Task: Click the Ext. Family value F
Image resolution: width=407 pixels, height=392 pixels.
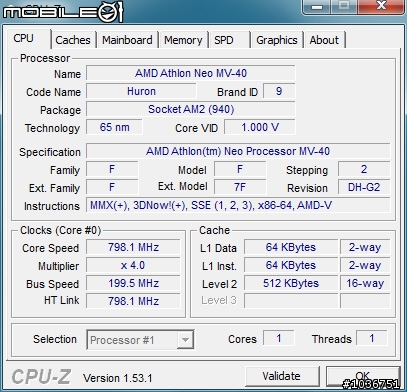Action: [112, 187]
